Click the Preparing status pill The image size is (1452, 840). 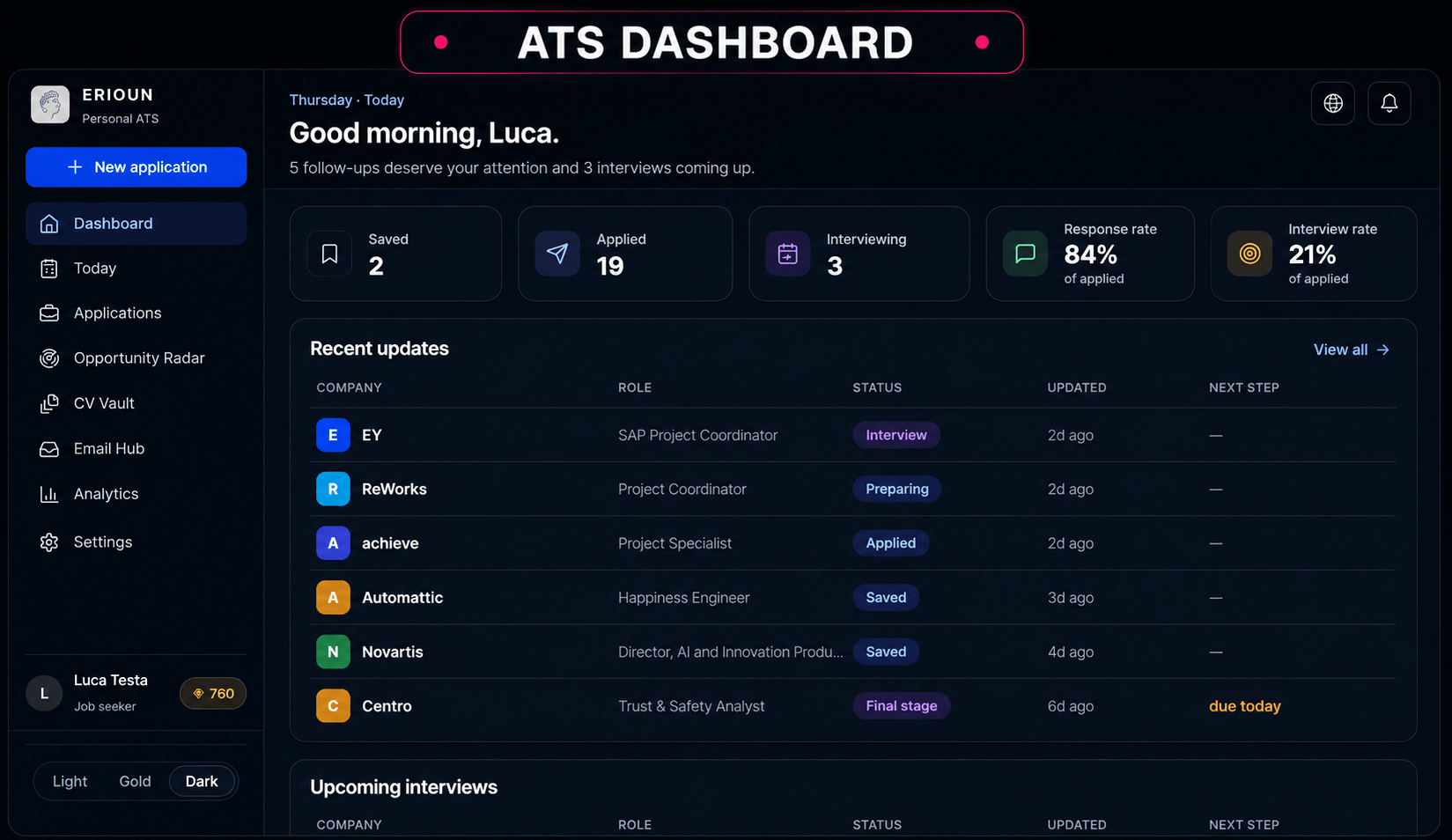[x=896, y=489]
